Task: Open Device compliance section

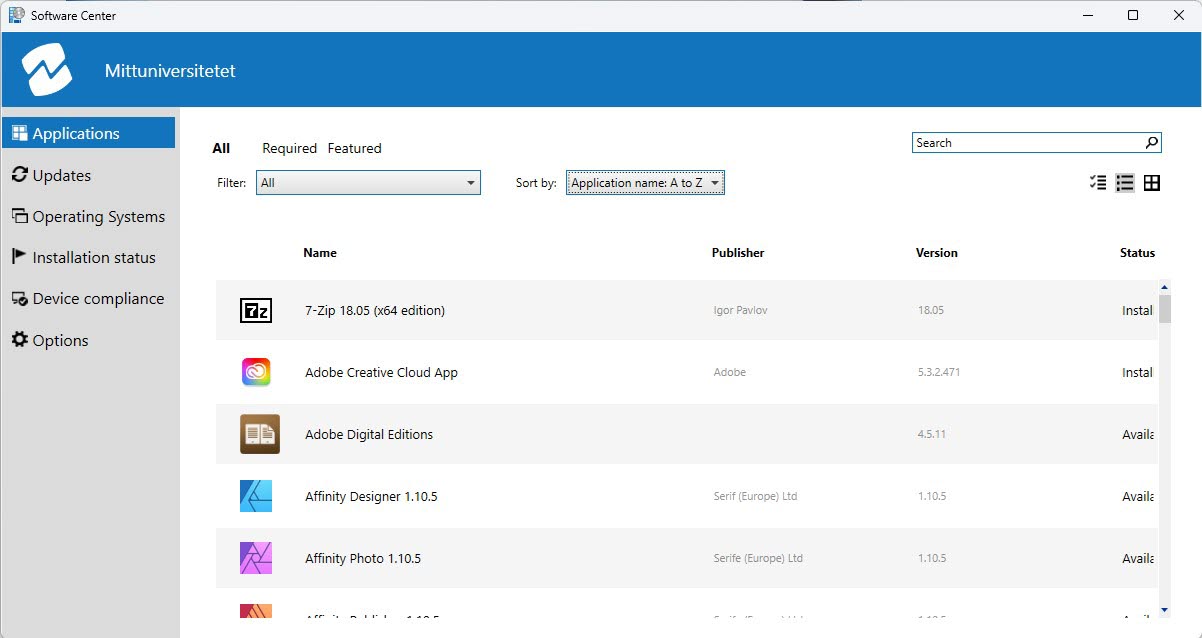Action: (88, 298)
